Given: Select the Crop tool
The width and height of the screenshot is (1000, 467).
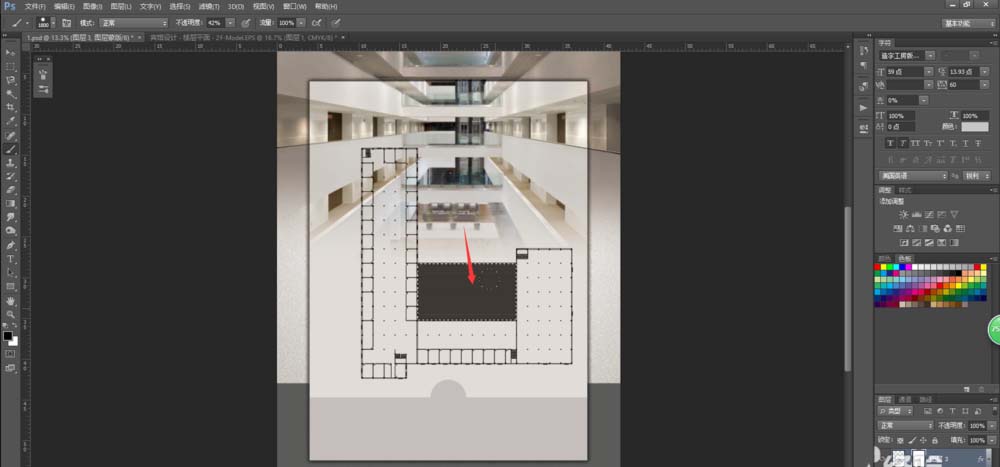Looking at the screenshot, I should pyautogui.click(x=10, y=107).
